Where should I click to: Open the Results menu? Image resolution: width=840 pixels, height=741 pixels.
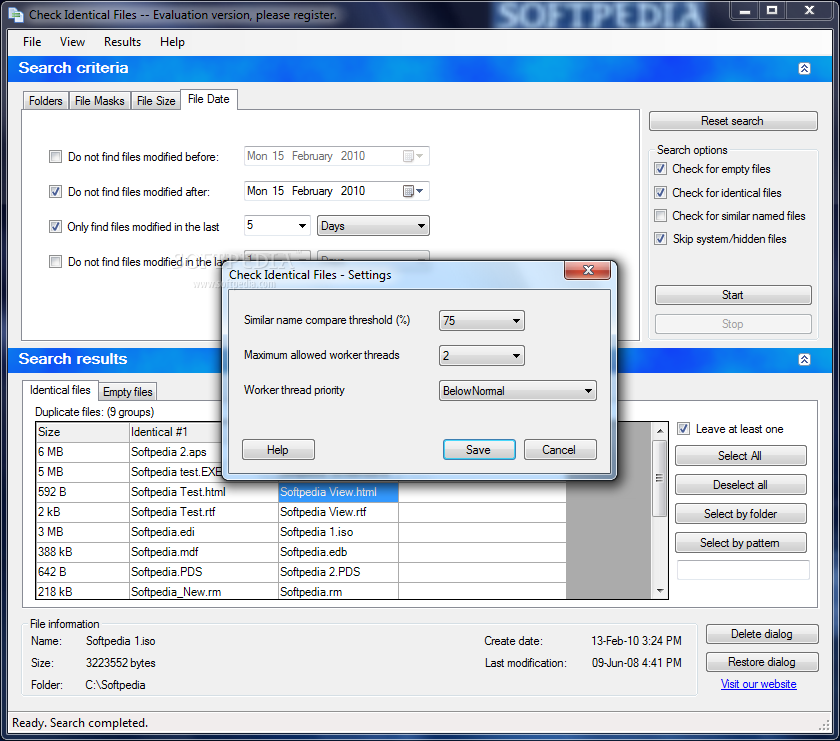click(x=122, y=42)
